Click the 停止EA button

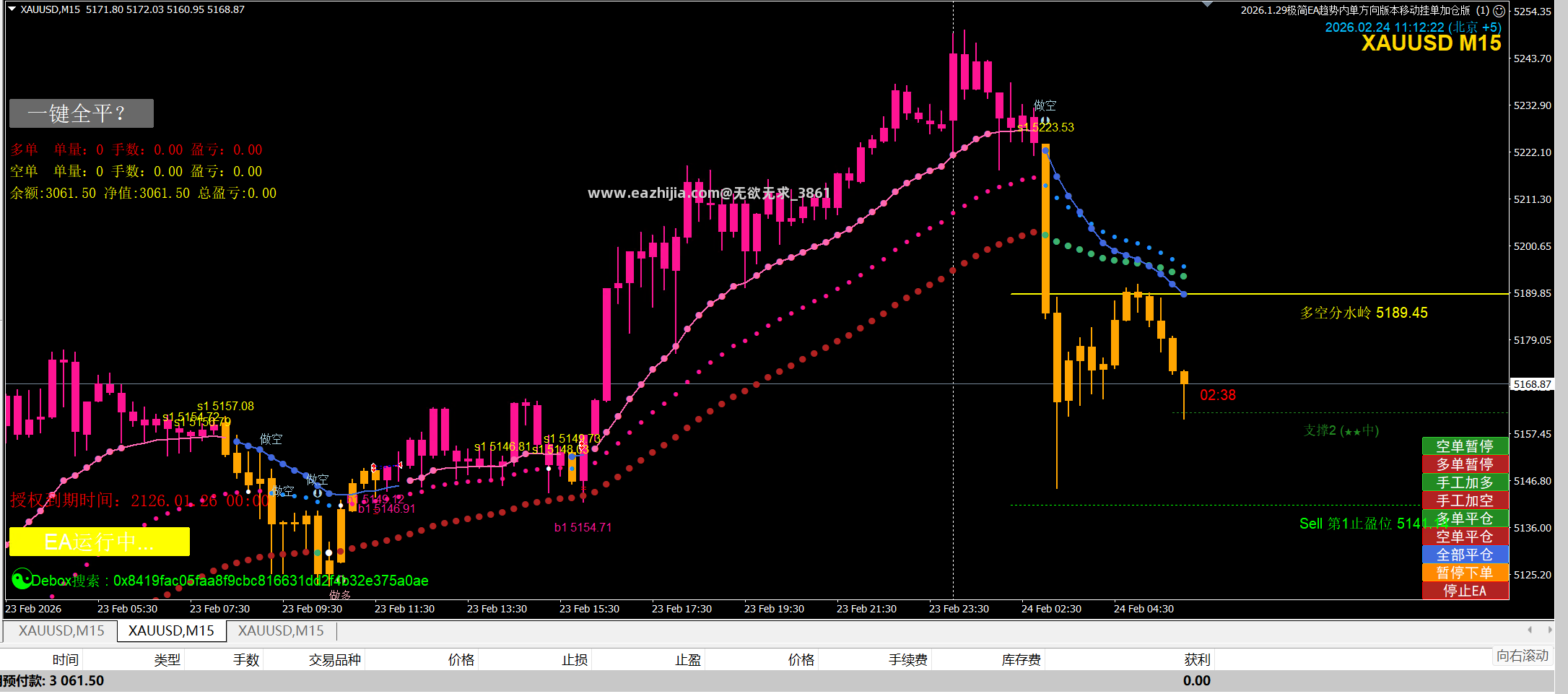1465,591
